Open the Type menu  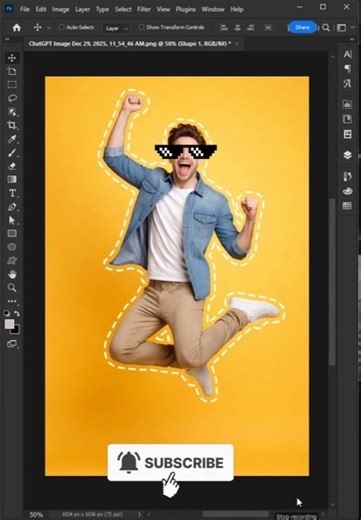point(102,9)
